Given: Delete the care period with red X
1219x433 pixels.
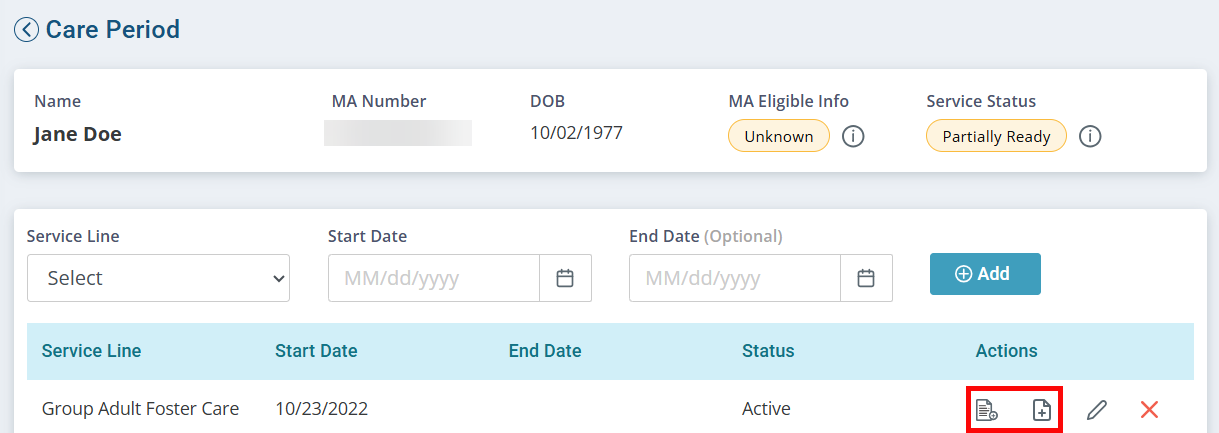Looking at the screenshot, I should coord(1149,409).
